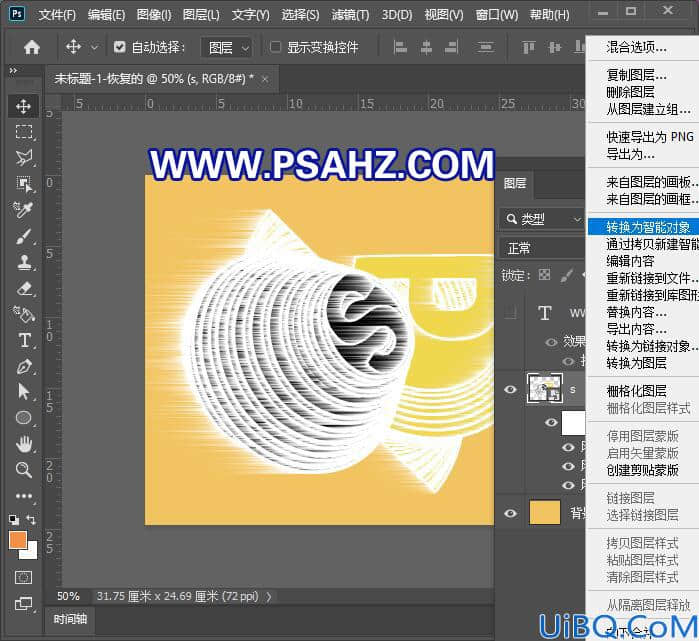Viewport: 699px width, 641px height.
Task: Click align horizontal centers icon
Action: (426, 47)
